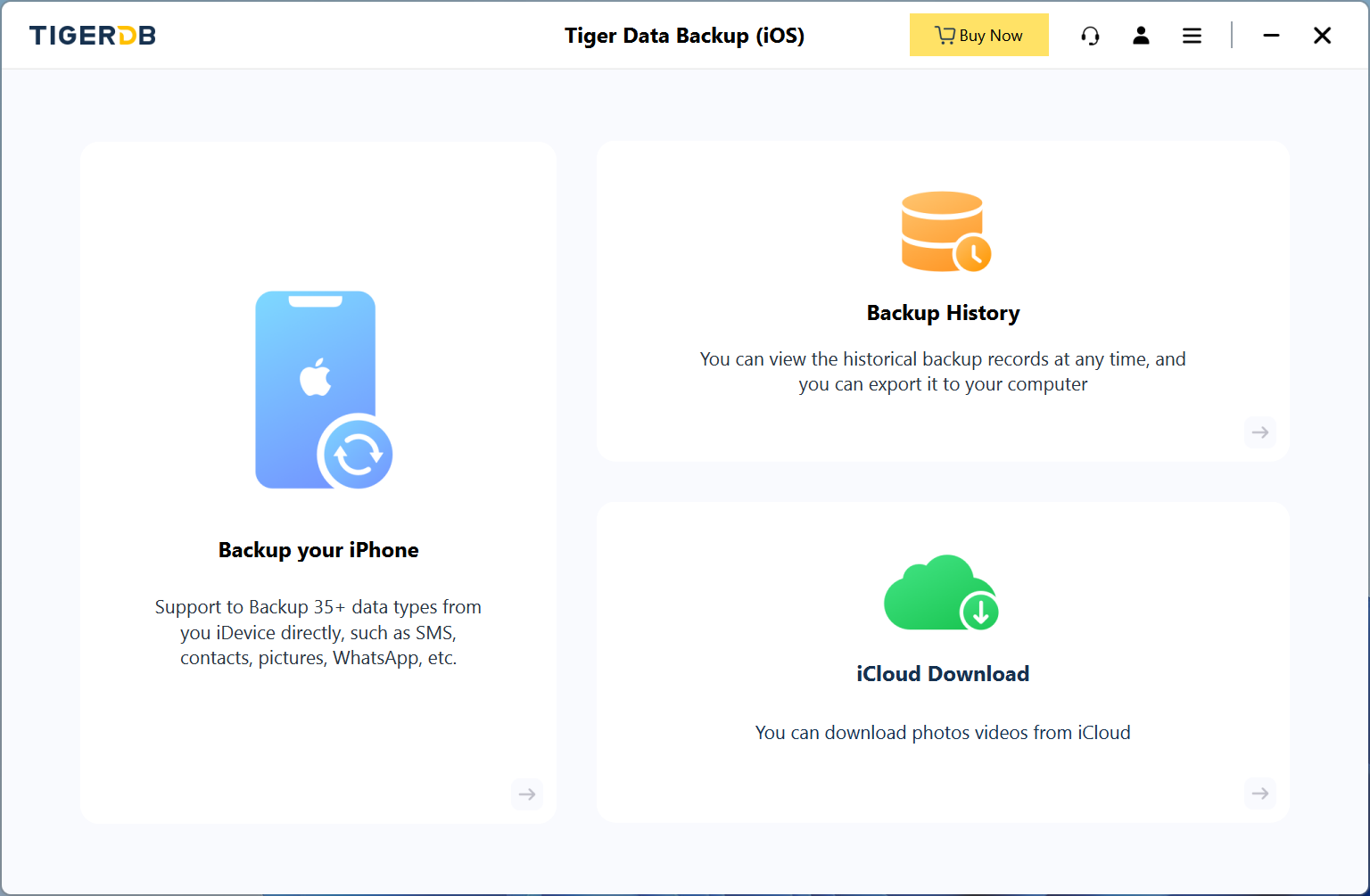Click the Support to Backup 35+ description
The width and height of the screenshot is (1370, 896).
click(318, 633)
